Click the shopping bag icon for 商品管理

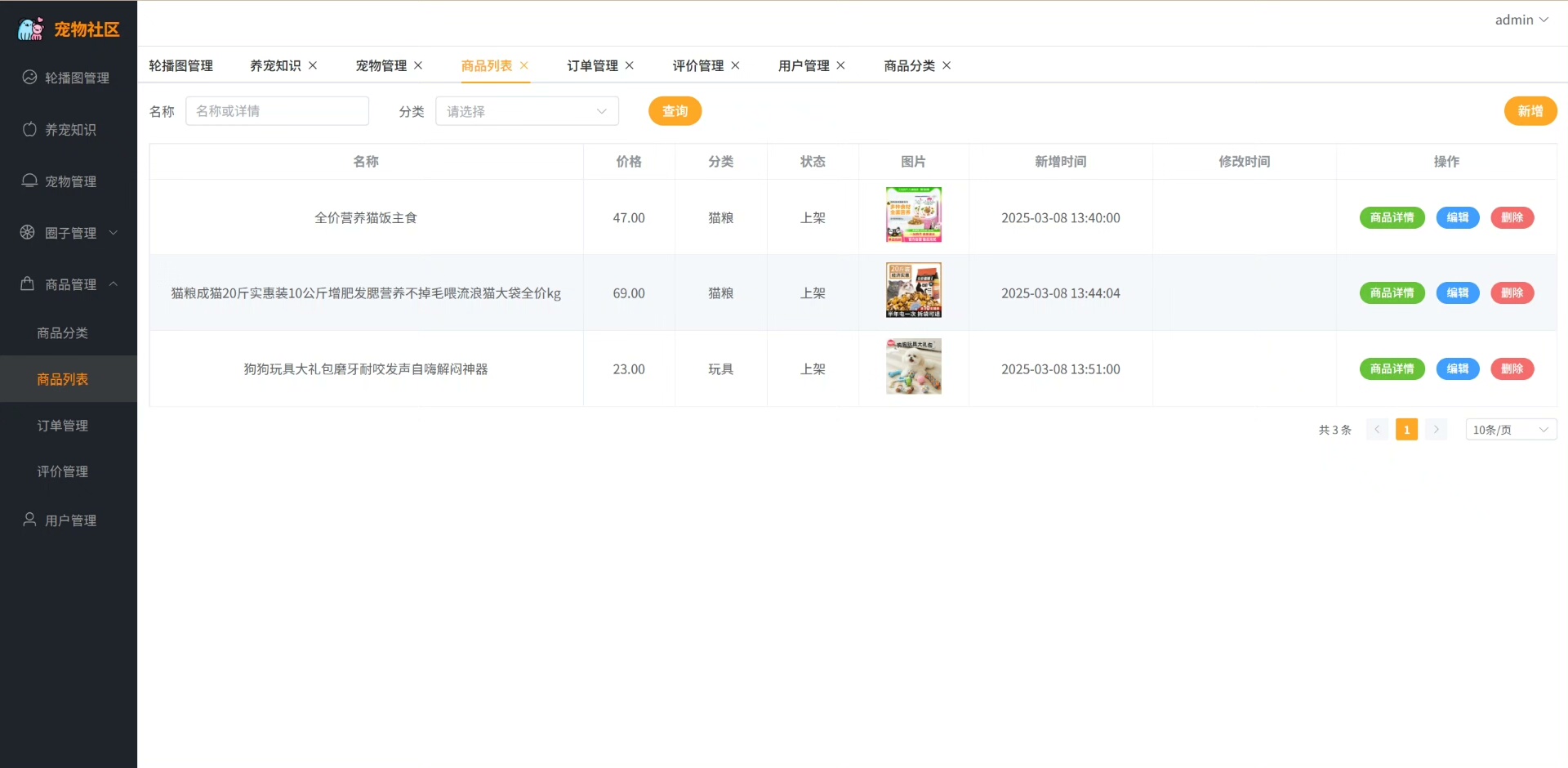28,284
